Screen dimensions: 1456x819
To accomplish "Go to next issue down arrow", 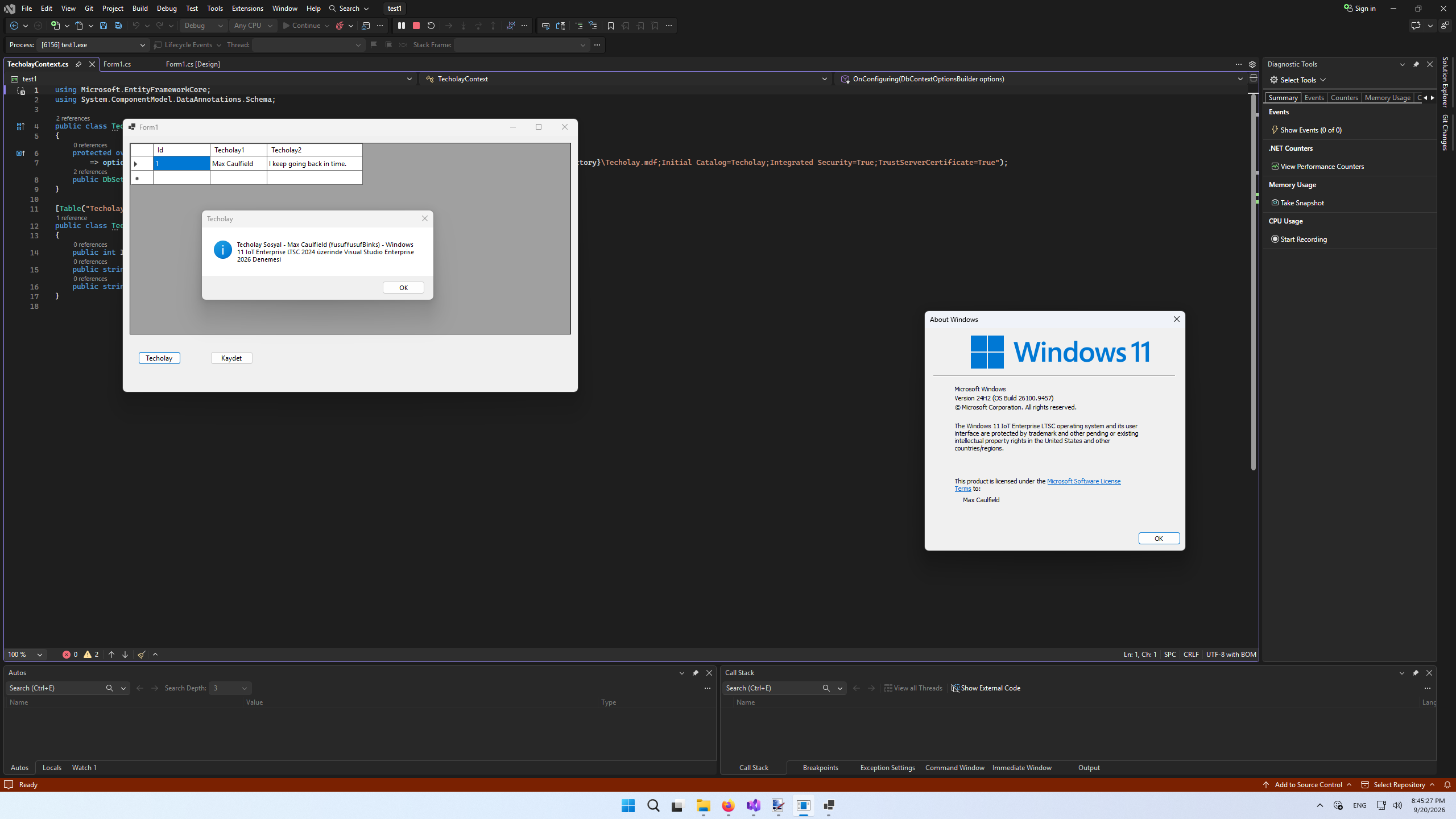I will [x=125, y=655].
